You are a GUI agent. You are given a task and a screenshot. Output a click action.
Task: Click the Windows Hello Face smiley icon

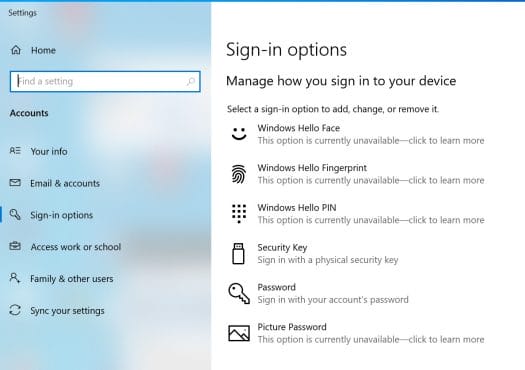(239, 134)
